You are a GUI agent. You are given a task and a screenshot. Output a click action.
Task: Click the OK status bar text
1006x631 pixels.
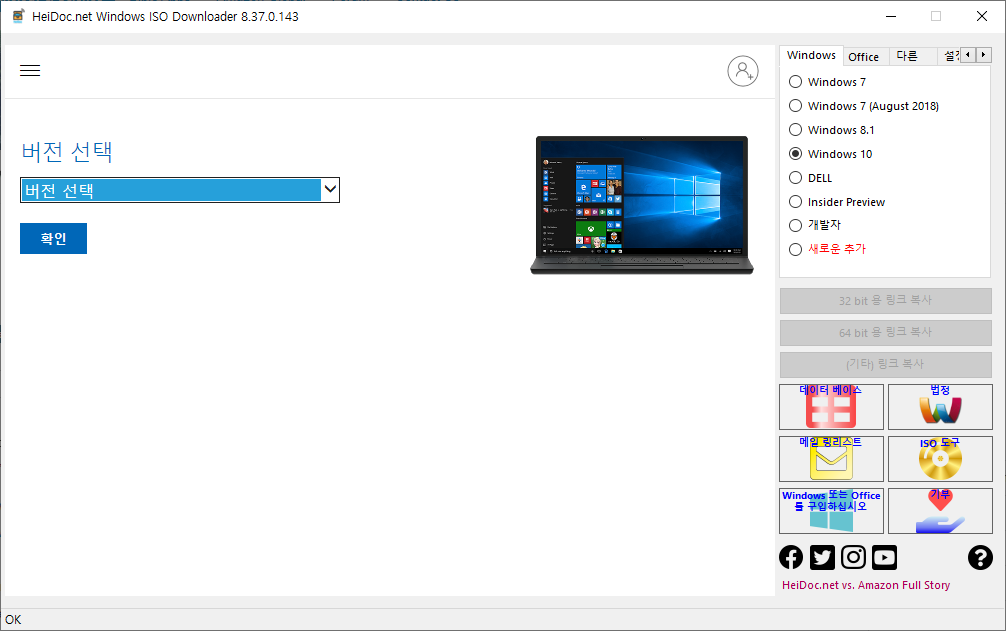pyautogui.click(x=13, y=619)
